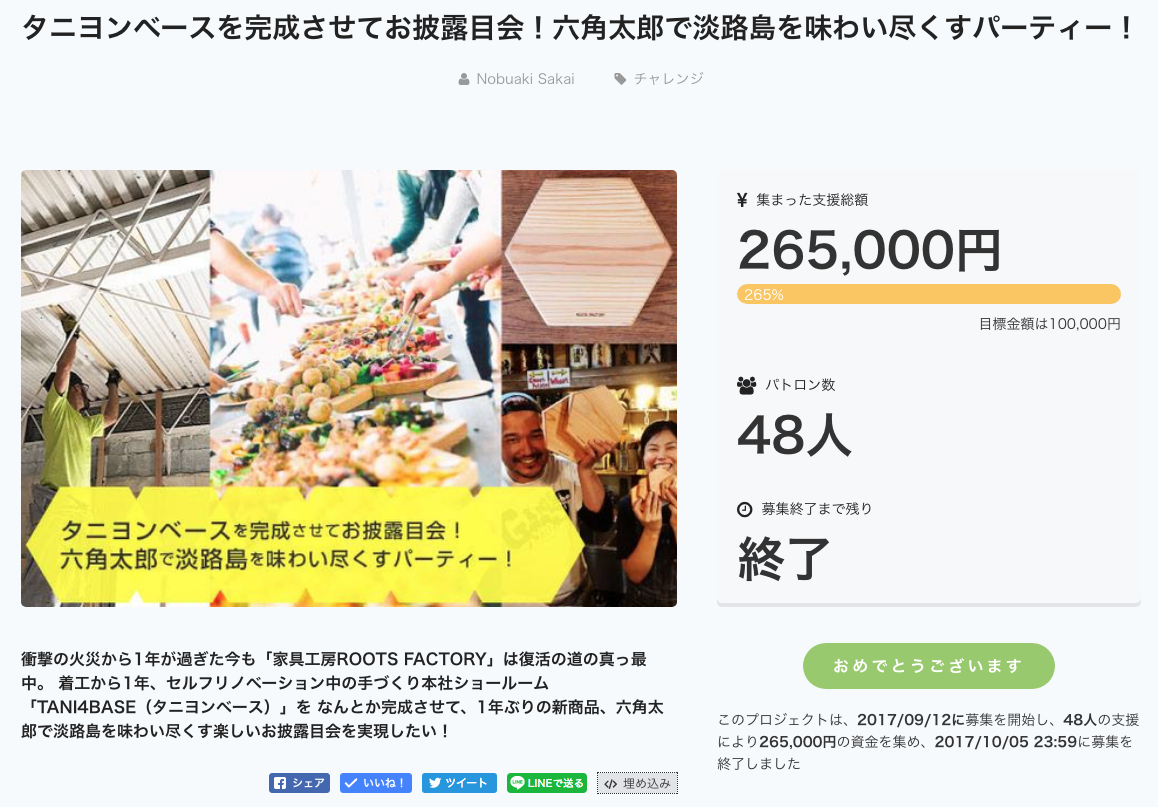Open the チャレンジ category tag link
The width and height of the screenshot is (1158, 807).
click(x=668, y=78)
